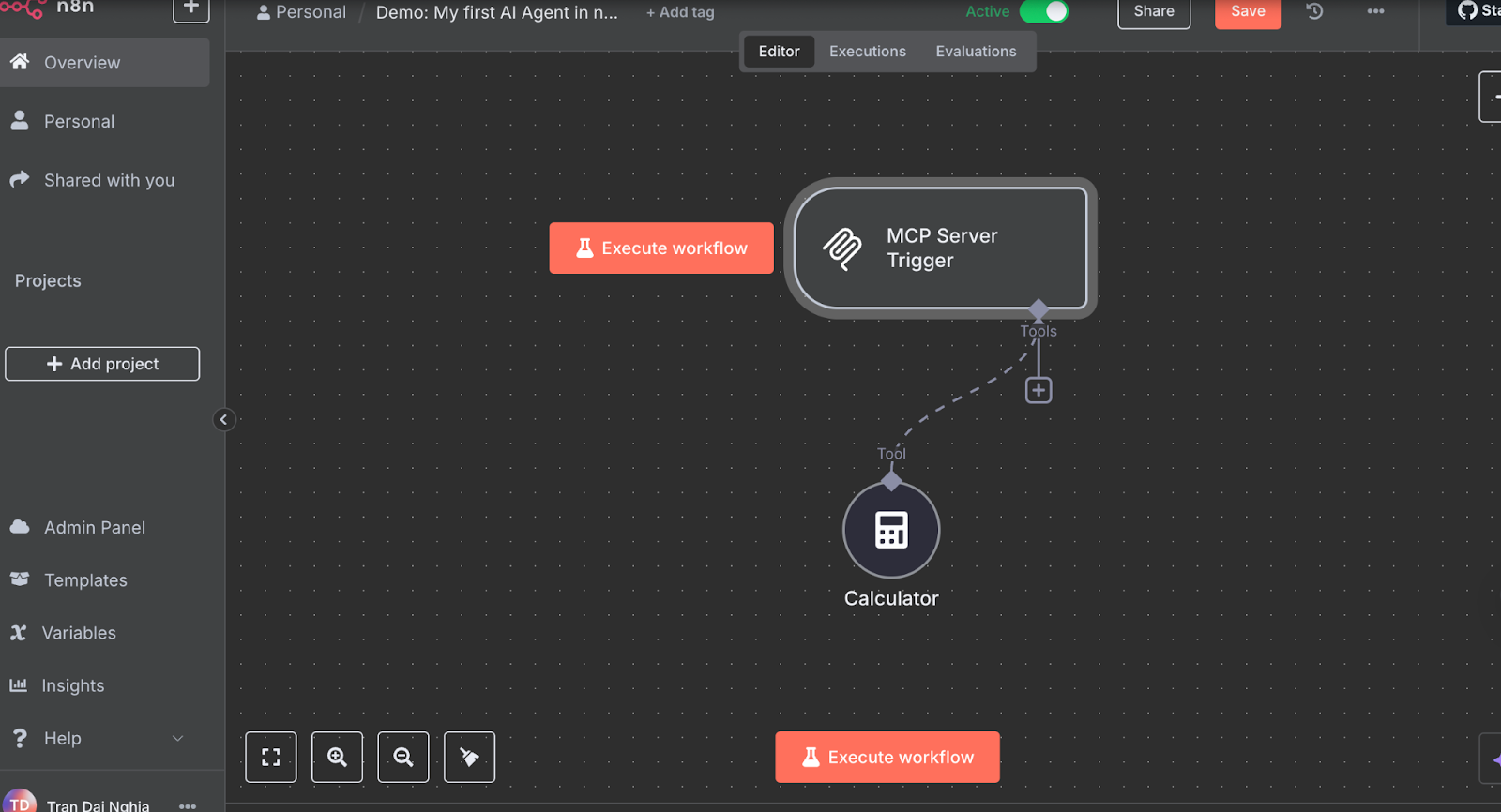
Task: Click Execute workflow beside MCP Server Trigger
Action: (661, 248)
